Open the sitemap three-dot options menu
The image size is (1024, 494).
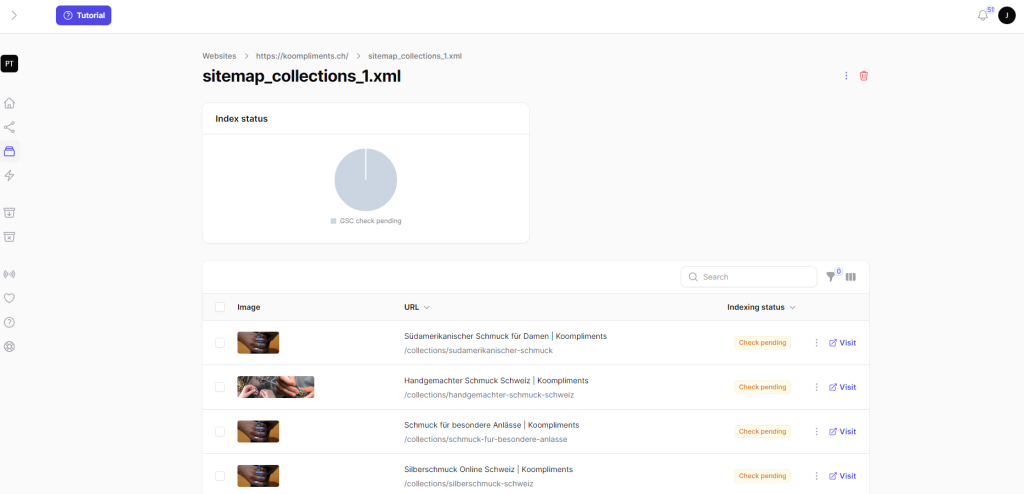click(x=846, y=76)
